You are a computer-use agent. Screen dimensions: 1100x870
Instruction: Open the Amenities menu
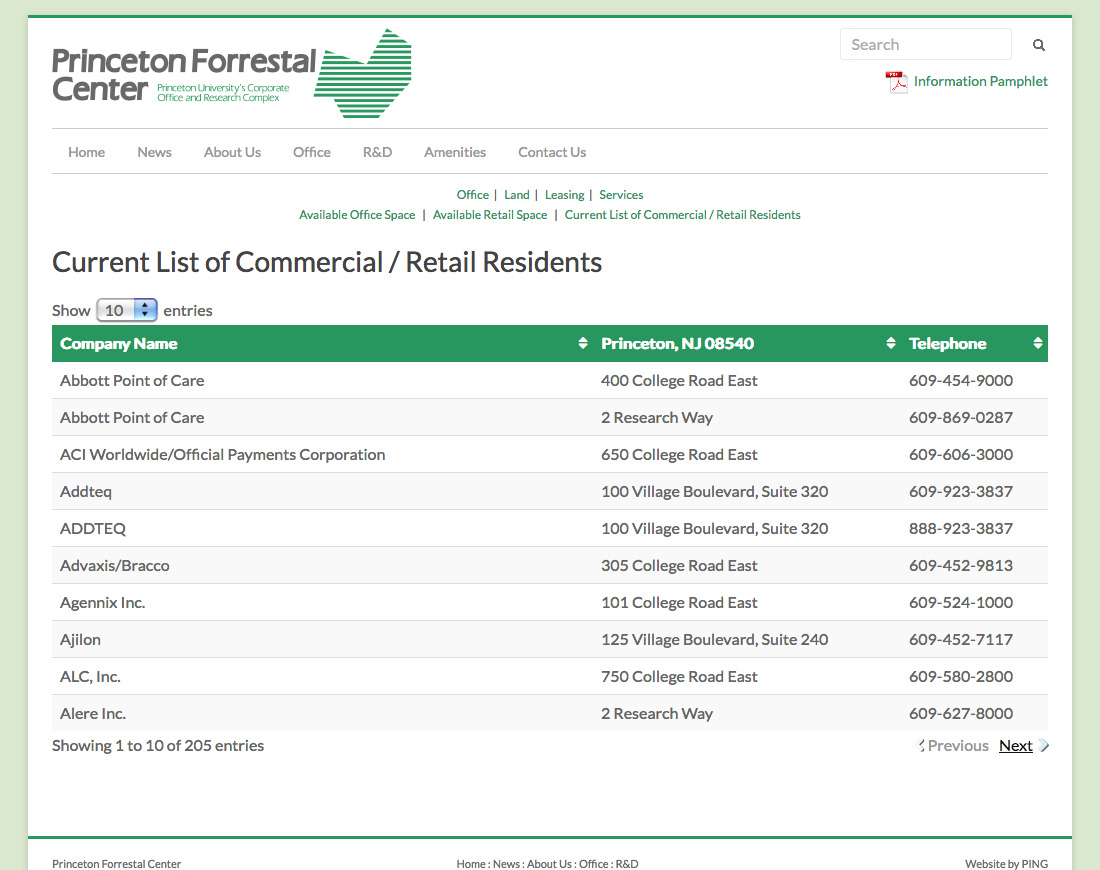455,152
